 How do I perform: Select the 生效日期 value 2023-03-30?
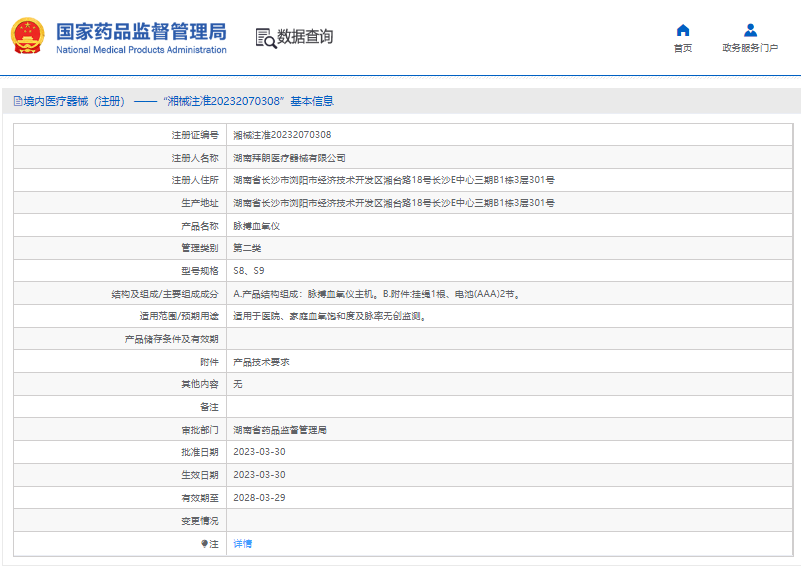(260, 475)
